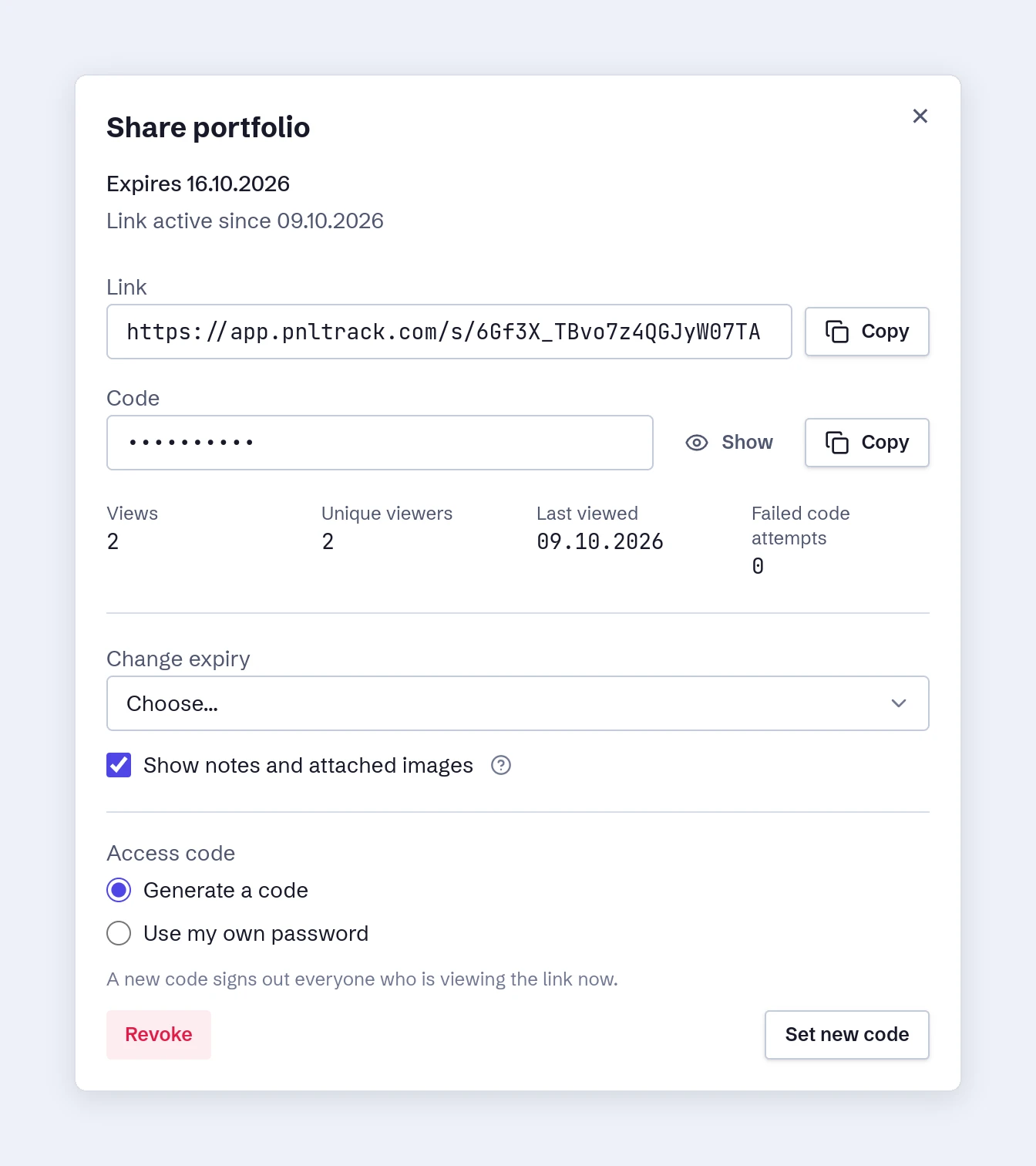This screenshot has height=1166, width=1036.
Task: Click the Share portfolio heading
Action: tap(208, 127)
